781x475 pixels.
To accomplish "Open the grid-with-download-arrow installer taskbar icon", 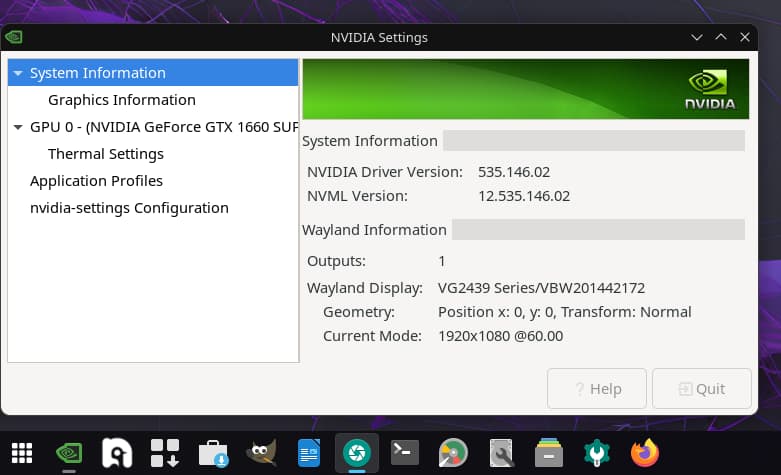I will click(165, 453).
